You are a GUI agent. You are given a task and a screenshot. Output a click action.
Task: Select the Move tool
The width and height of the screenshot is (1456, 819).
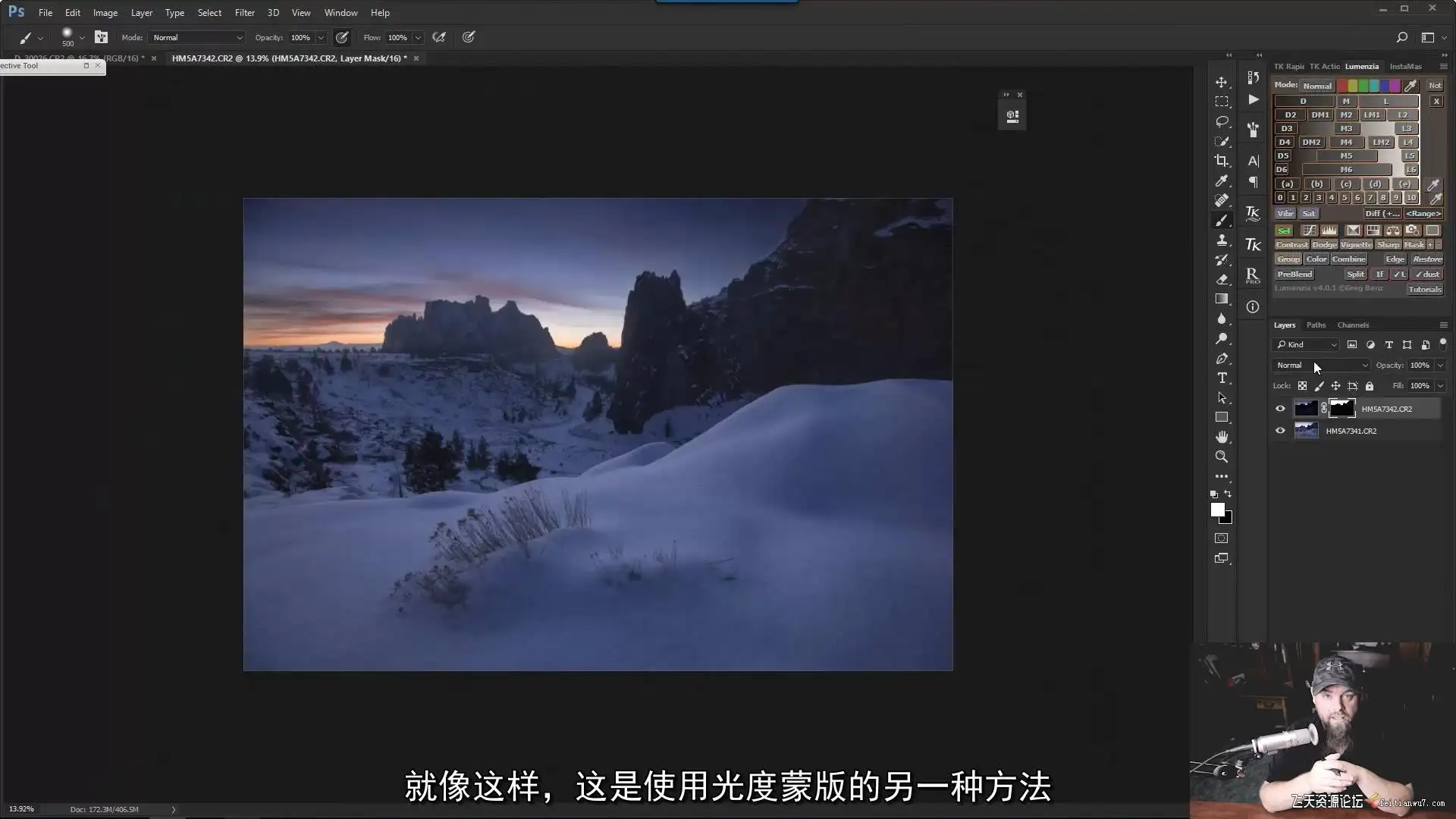(1221, 82)
